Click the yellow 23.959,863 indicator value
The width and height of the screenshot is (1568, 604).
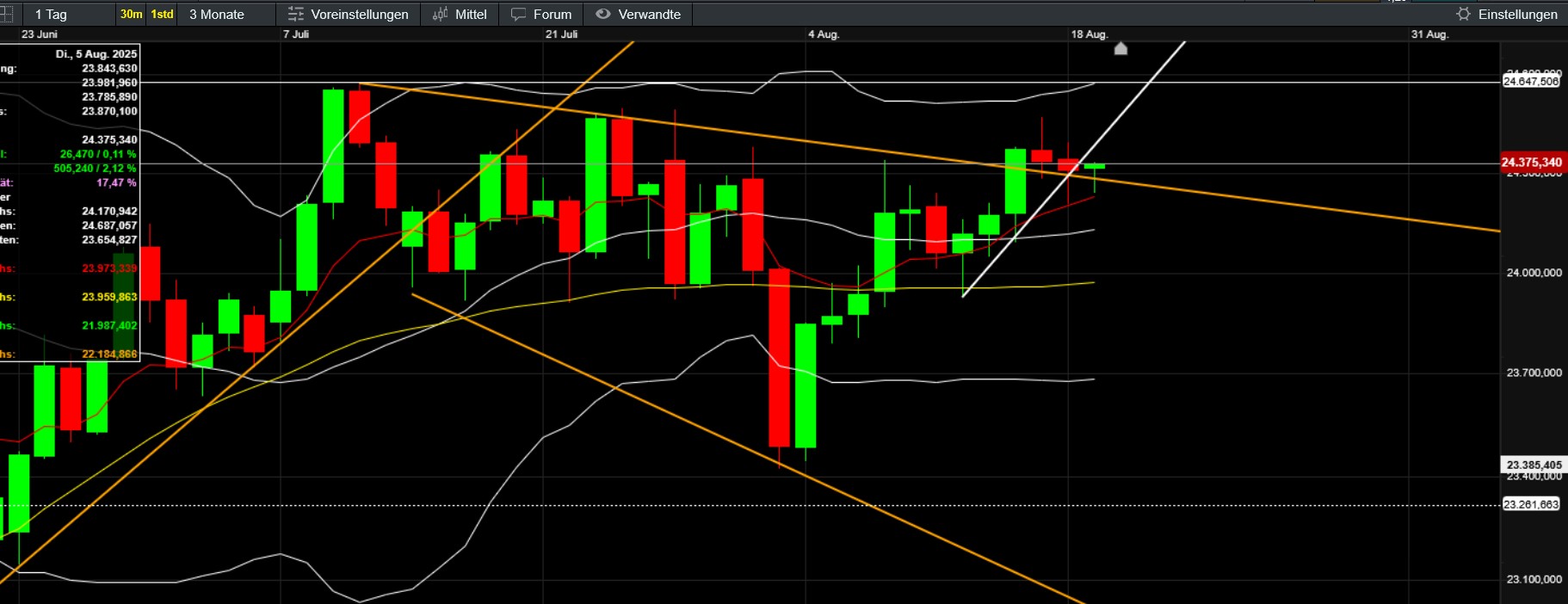(x=109, y=297)
